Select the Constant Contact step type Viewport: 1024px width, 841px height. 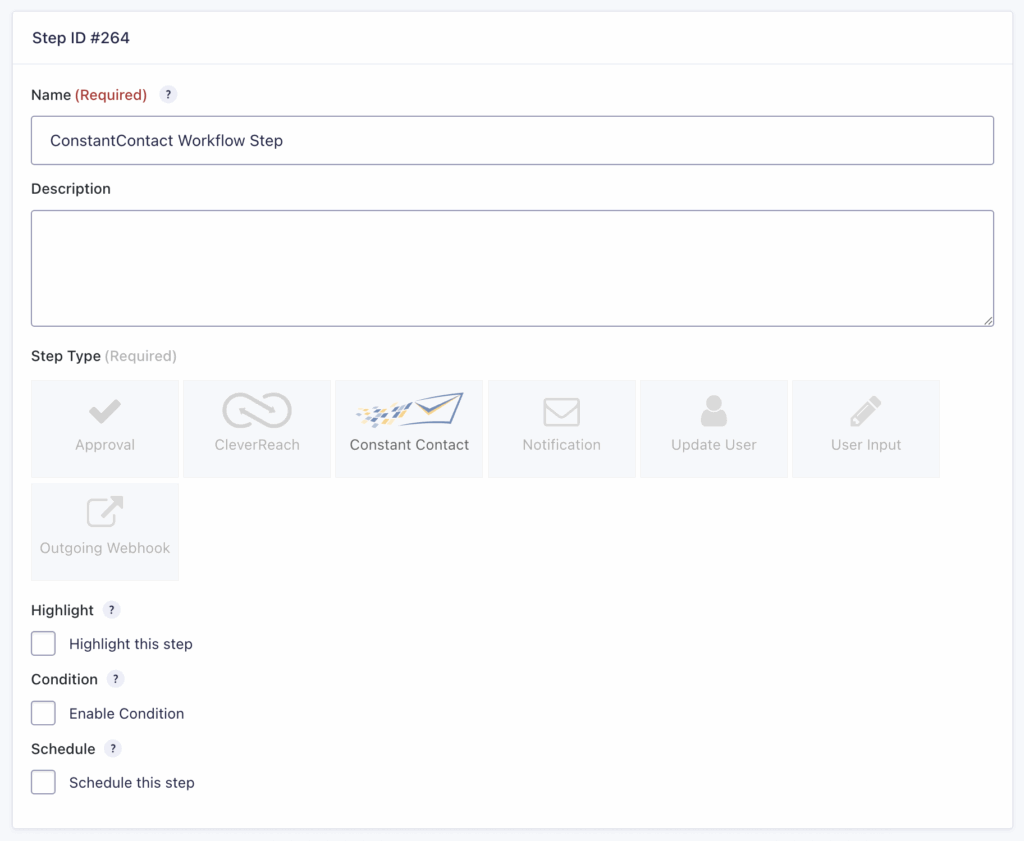coord(408,428)
